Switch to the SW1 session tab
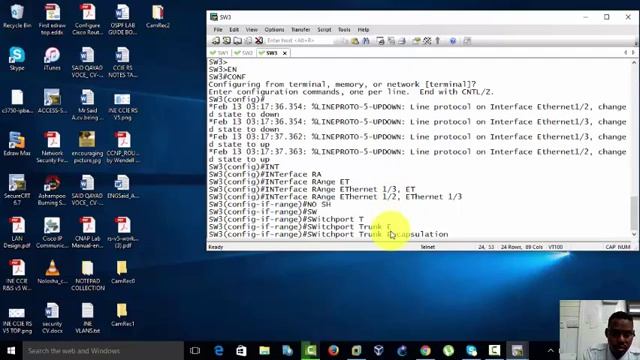This screenshot has width=640, height=360. [219, 53]
